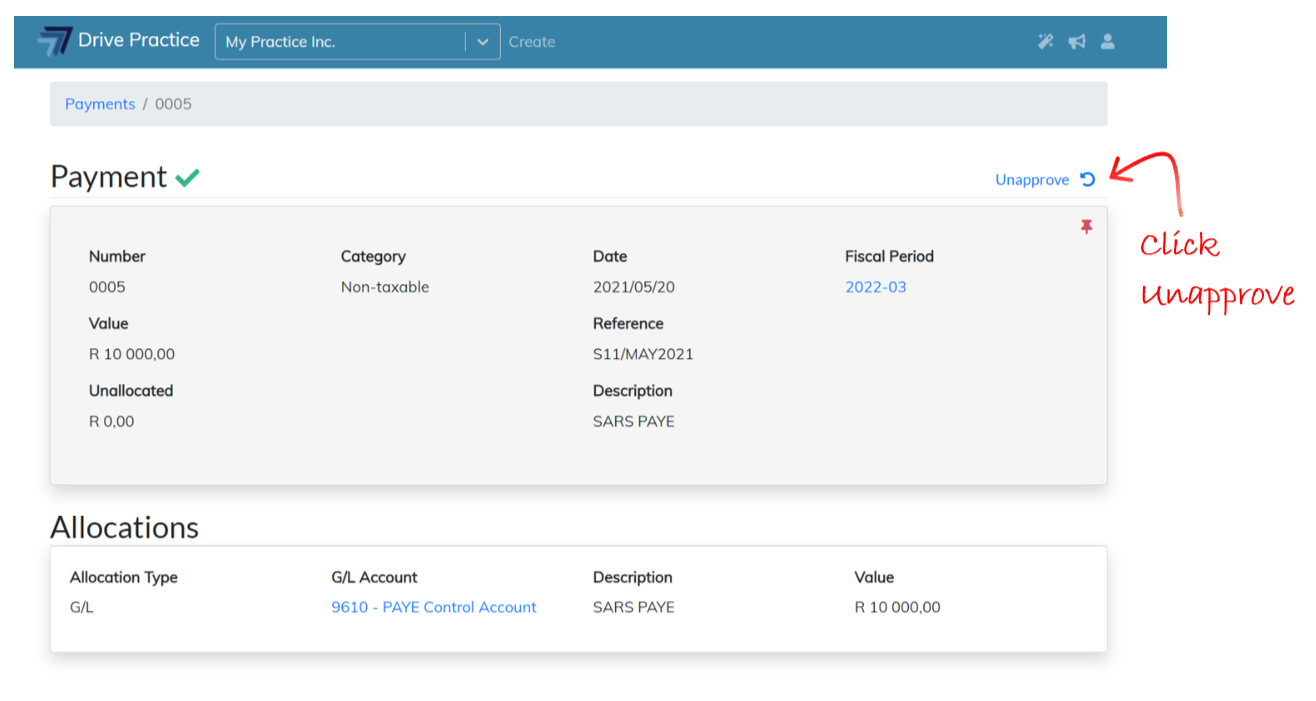Select the 0005 breadcrumb text

click(x=173, y=104)
